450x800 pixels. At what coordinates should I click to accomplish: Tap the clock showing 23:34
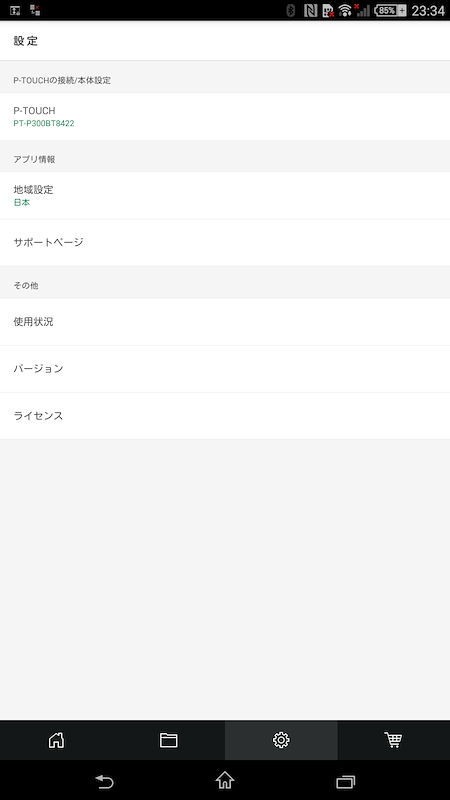[428, 10]
